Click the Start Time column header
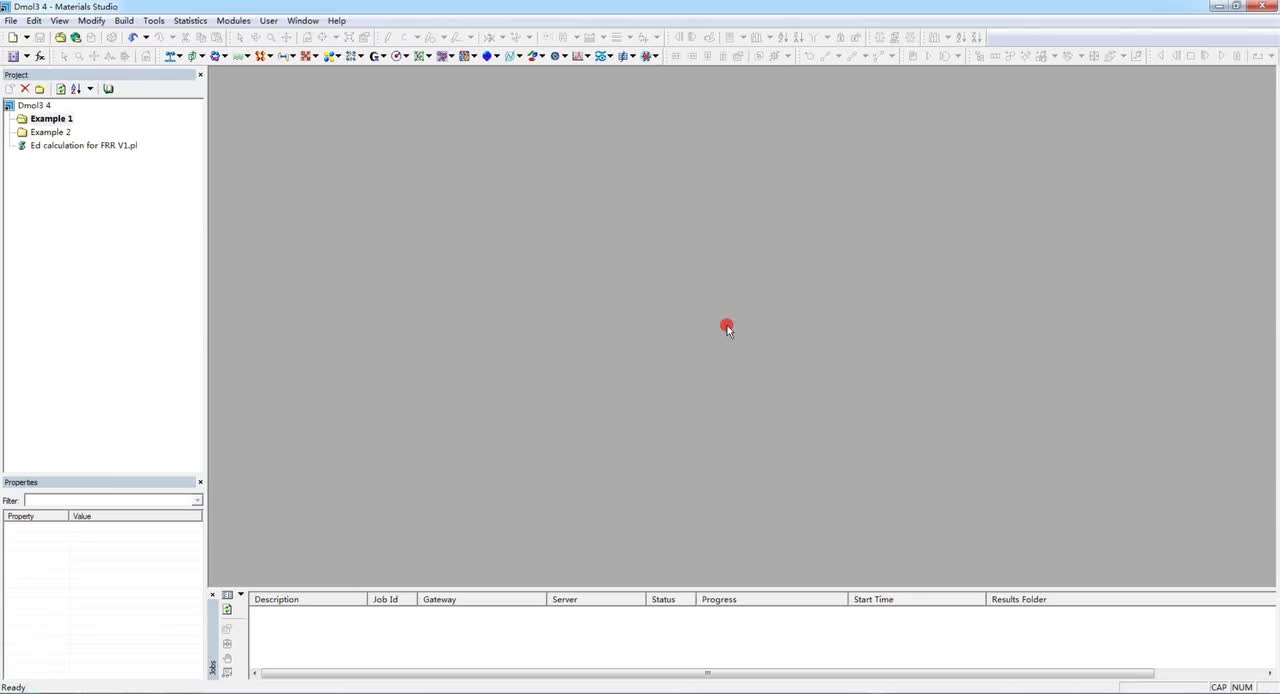1280x694 pixels. tap(916, 599)
